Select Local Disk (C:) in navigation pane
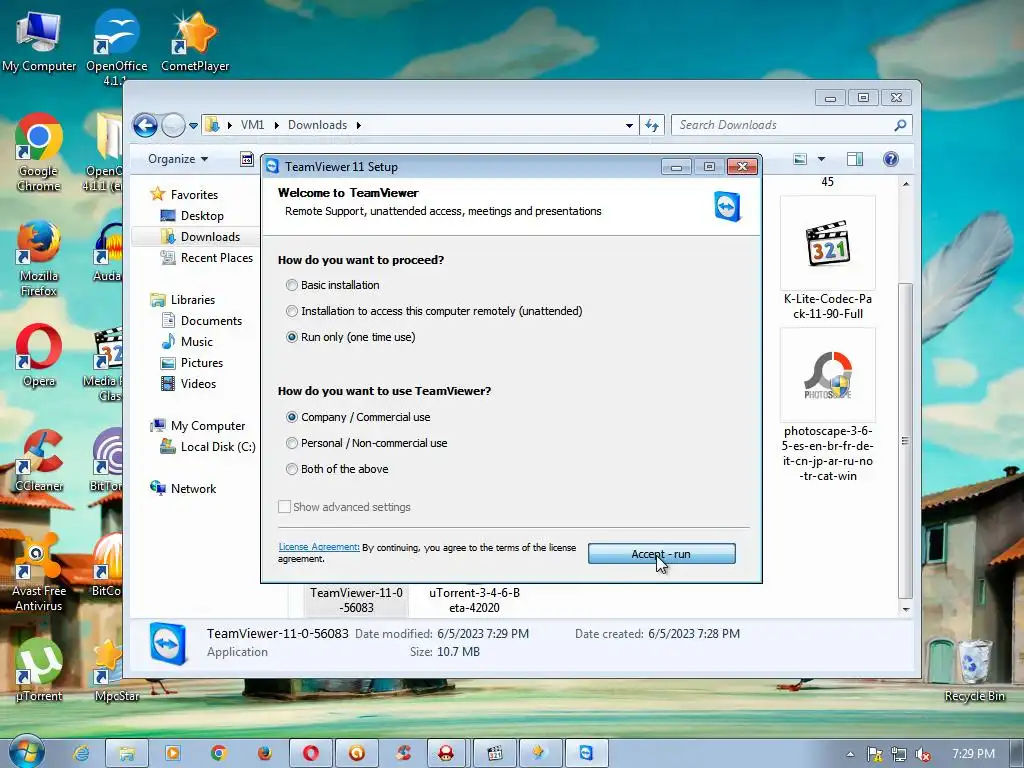 (x=208, y=447)
